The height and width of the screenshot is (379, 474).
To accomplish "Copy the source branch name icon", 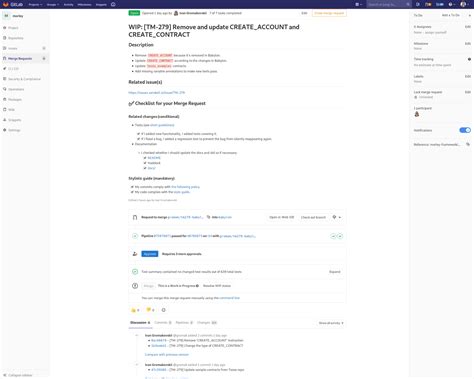I will pos(208,217).
